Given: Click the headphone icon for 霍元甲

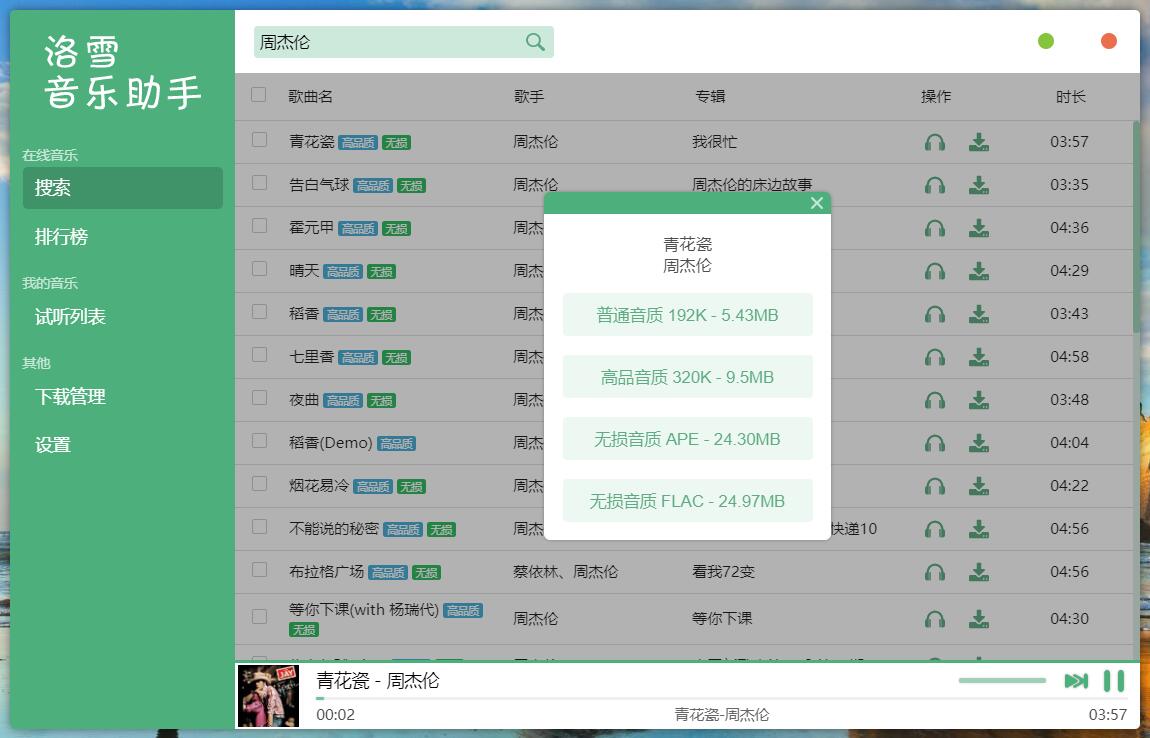Looking at the screenshot, I should [934, 228].
